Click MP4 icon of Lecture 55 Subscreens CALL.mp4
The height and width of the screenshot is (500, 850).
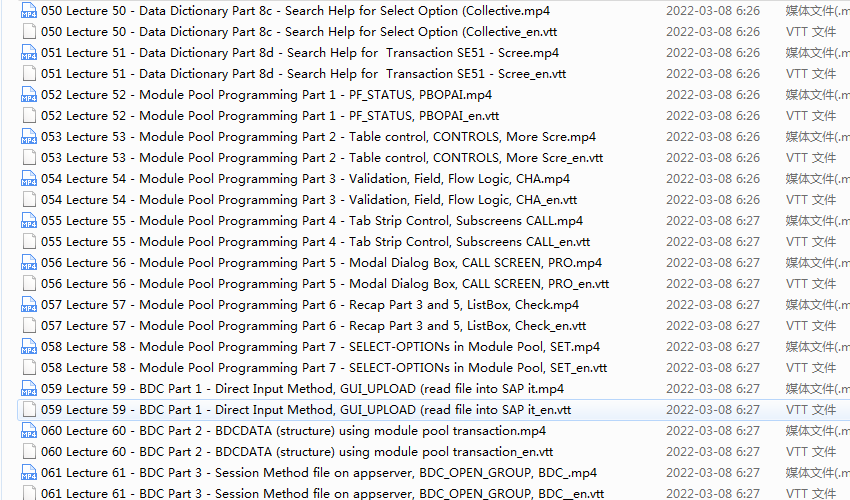point(29,221)
